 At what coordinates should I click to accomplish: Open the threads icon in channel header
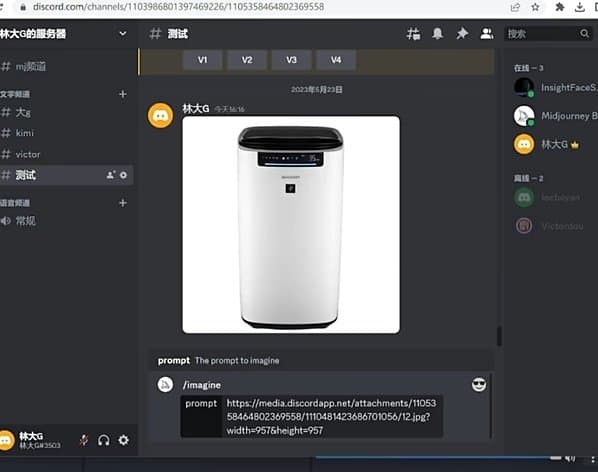[x=413, y=34]
